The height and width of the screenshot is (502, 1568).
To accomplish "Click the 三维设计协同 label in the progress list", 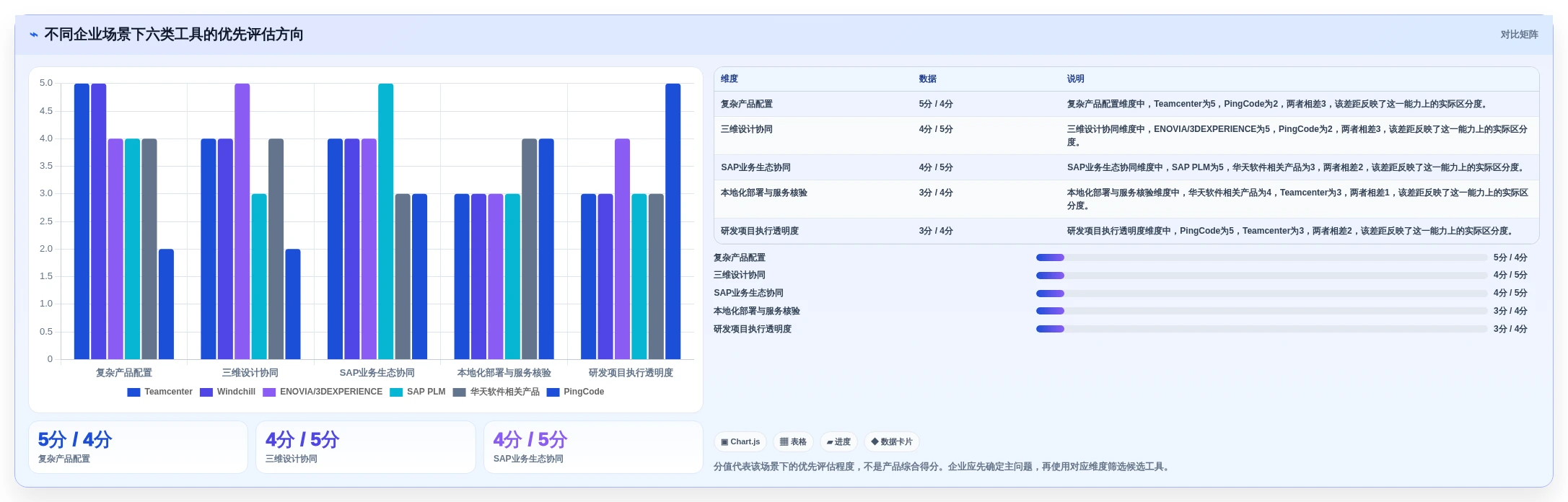I will (x=740, y=276).
